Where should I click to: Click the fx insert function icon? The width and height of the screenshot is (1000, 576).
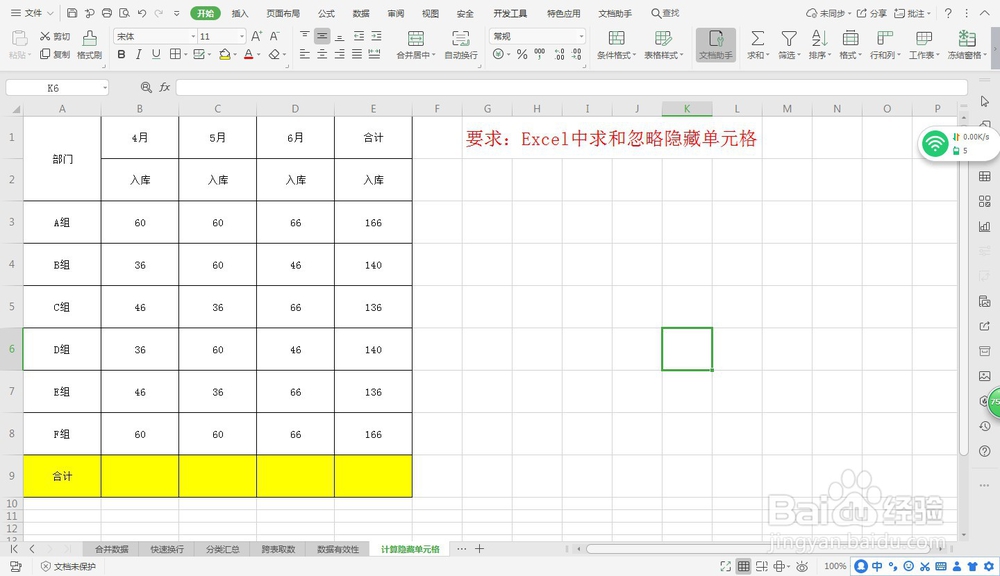click(x=165, y=87)
